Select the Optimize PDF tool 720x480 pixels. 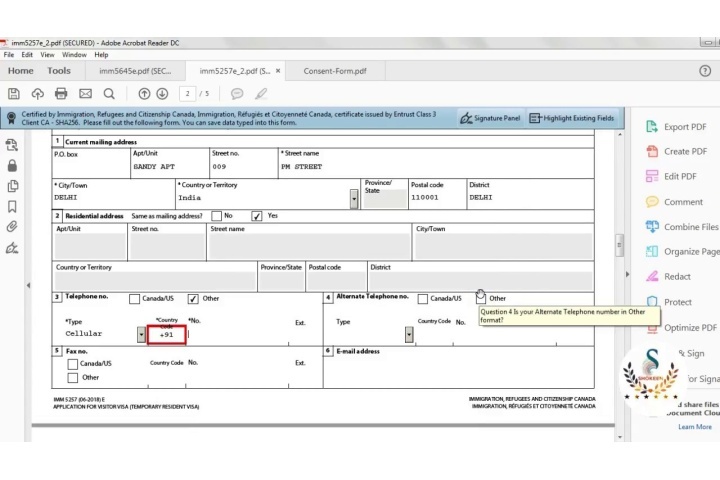coord(681,328)
